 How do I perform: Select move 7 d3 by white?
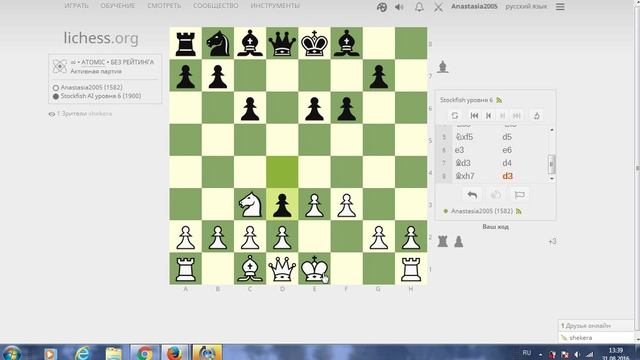click(463, 163)
